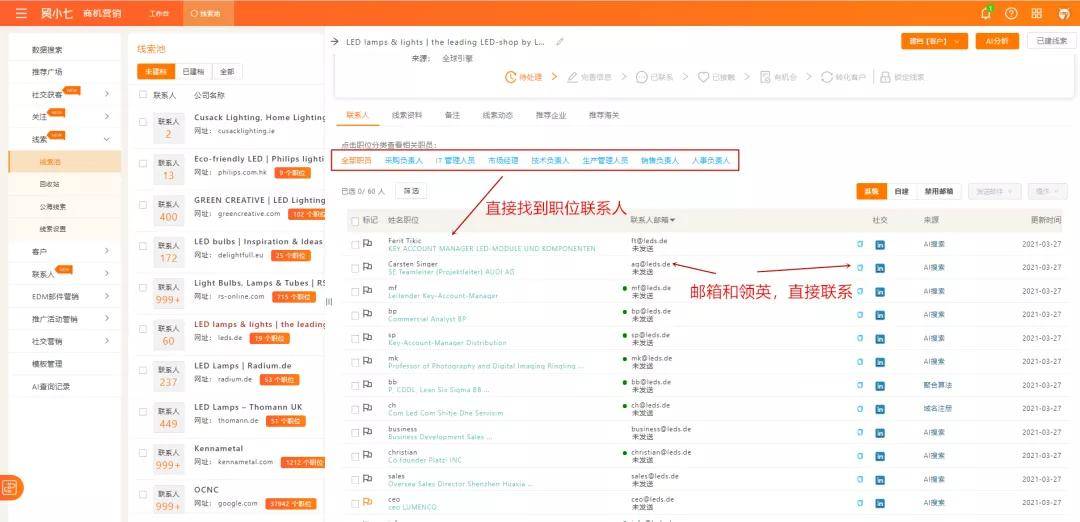Expand the 关注 sidebar section
The height and width of the screenshot is (522, 1080).
(x=107, y=116)
